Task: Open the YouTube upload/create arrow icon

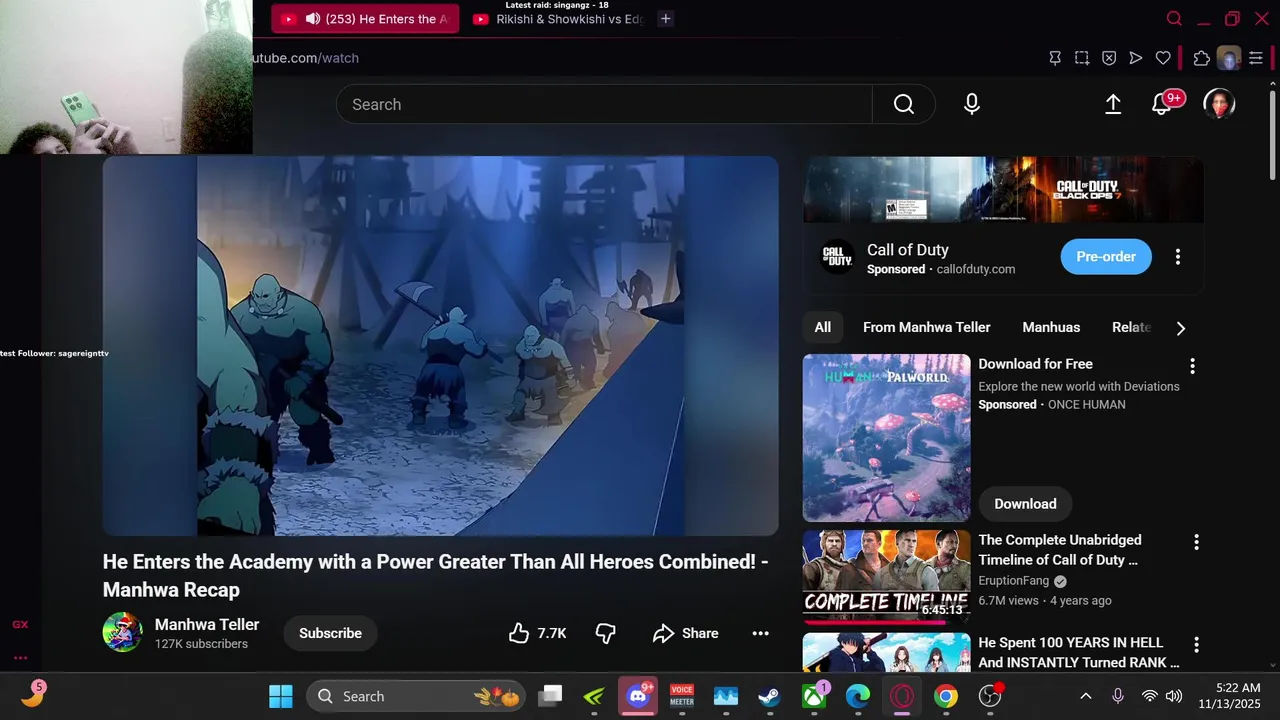Action: [1113, 104]
